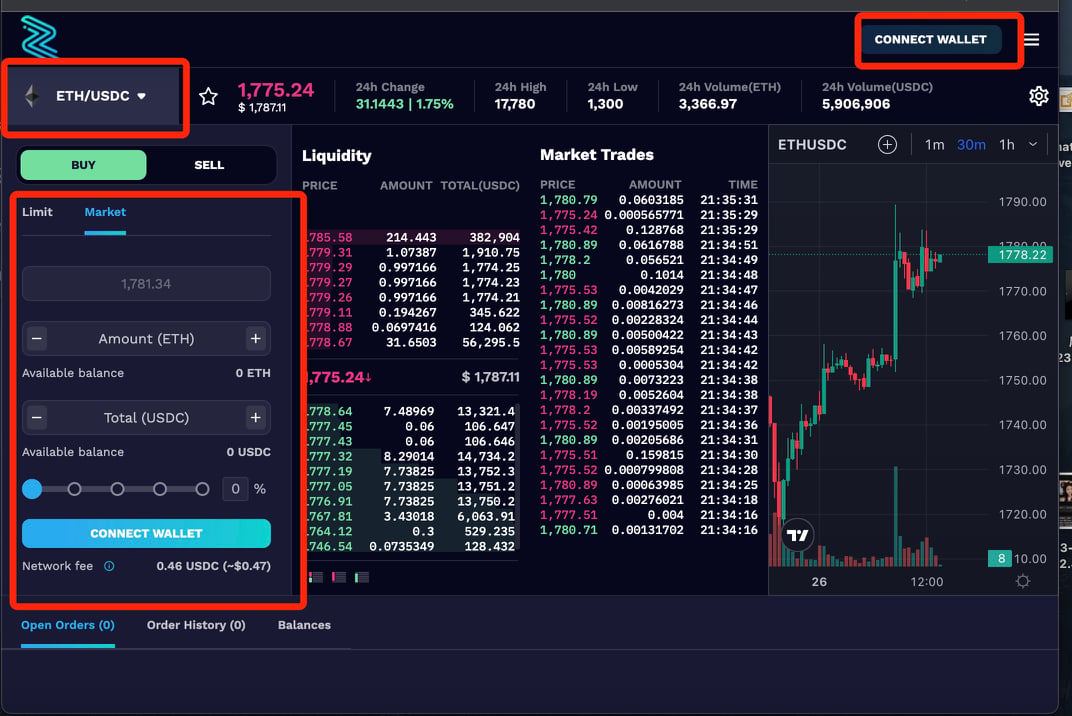Click the blue CONNECT WALLET button below slider
The image size is (1072, 716).
(x=146, y=533)
